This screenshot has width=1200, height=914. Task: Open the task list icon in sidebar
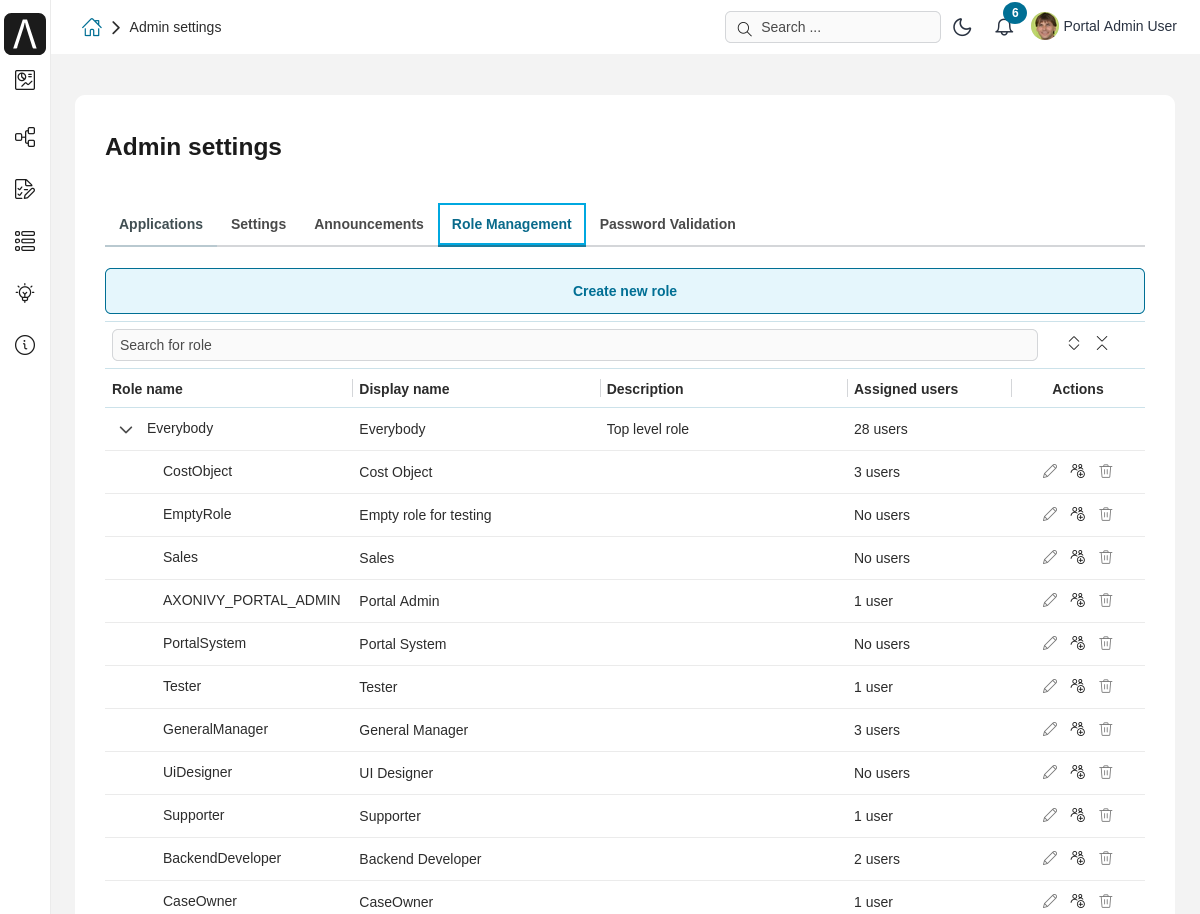click(x=25, y=189)
